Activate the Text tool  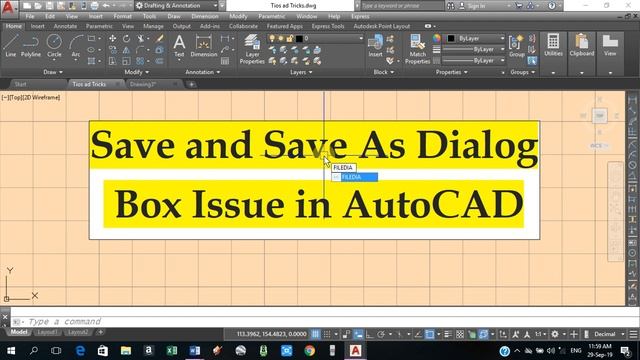179,46
